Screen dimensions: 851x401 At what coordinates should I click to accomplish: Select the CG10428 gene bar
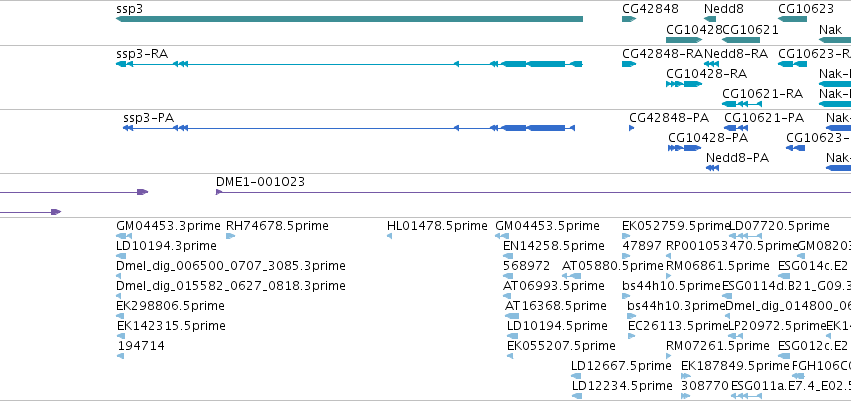684,40
